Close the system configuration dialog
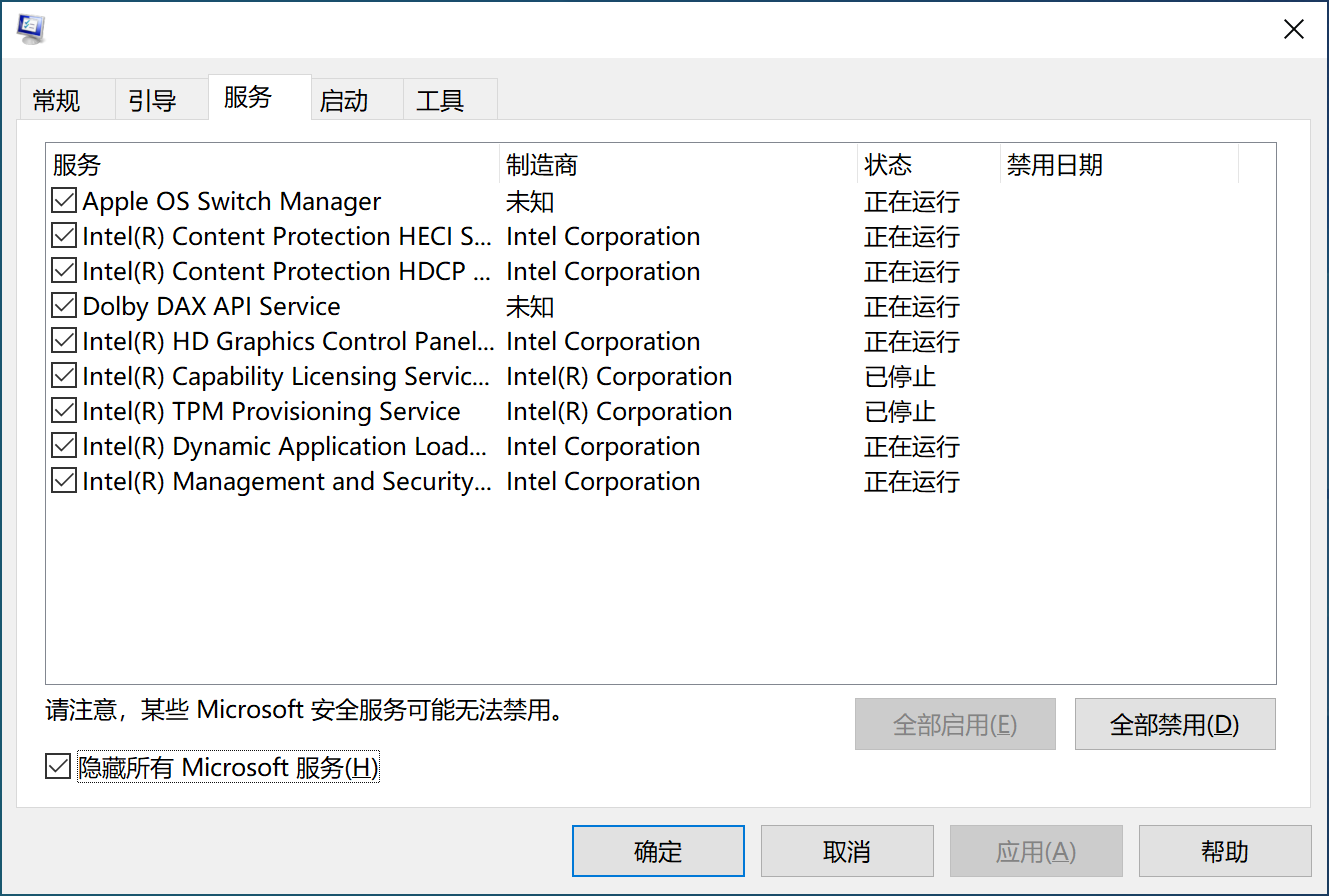Screen dimensions: 1329x896 click(1293, 30)
